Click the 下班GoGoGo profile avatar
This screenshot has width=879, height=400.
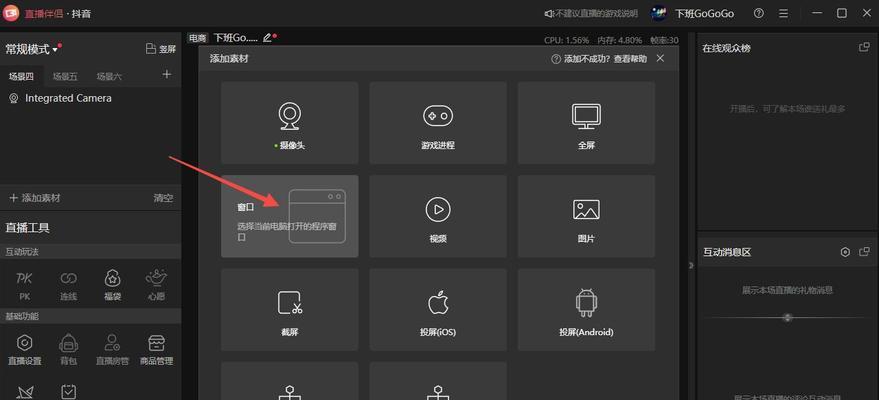tap(659, 13)
